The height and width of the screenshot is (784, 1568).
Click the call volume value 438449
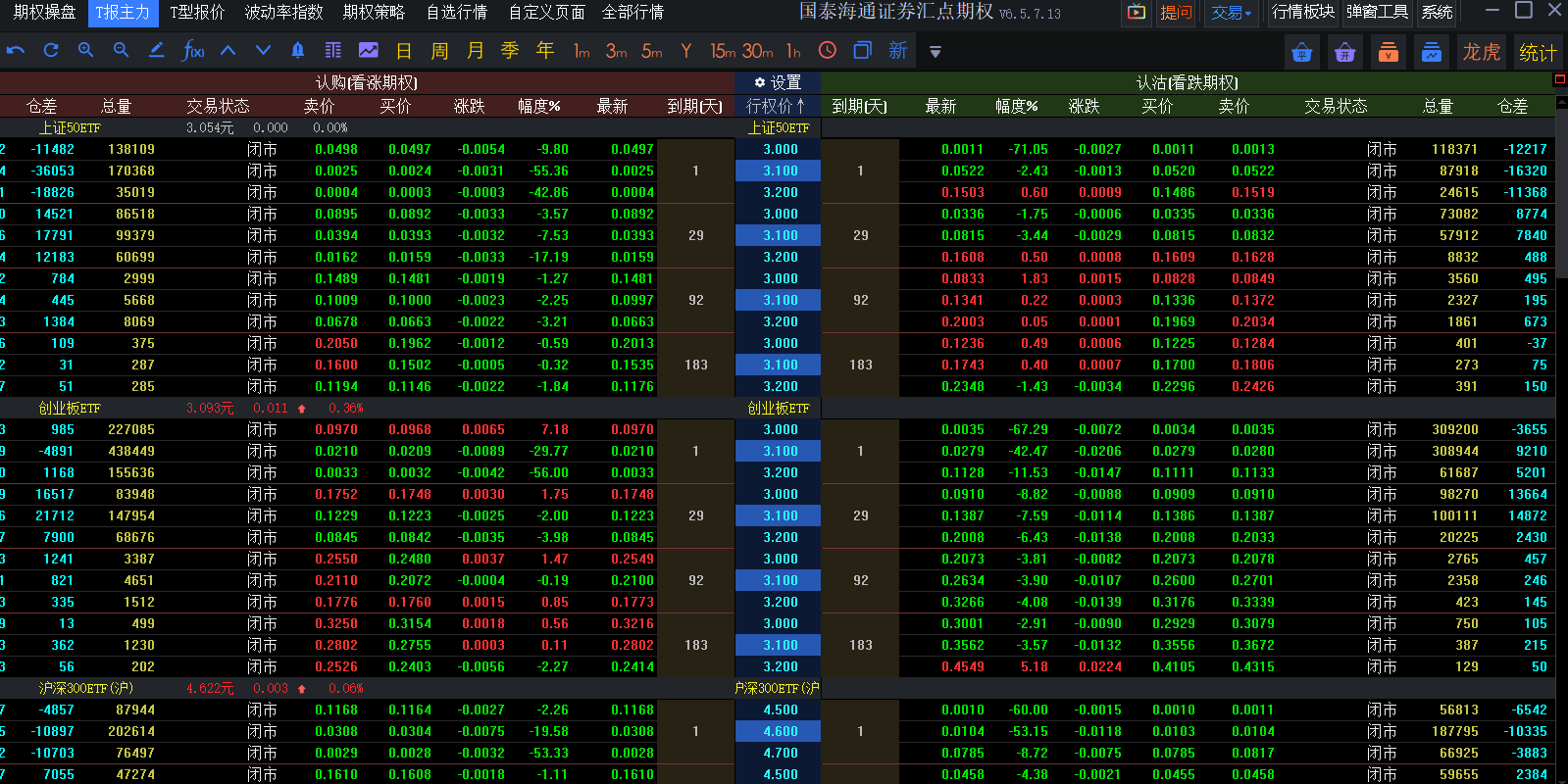tap(131, 451)
